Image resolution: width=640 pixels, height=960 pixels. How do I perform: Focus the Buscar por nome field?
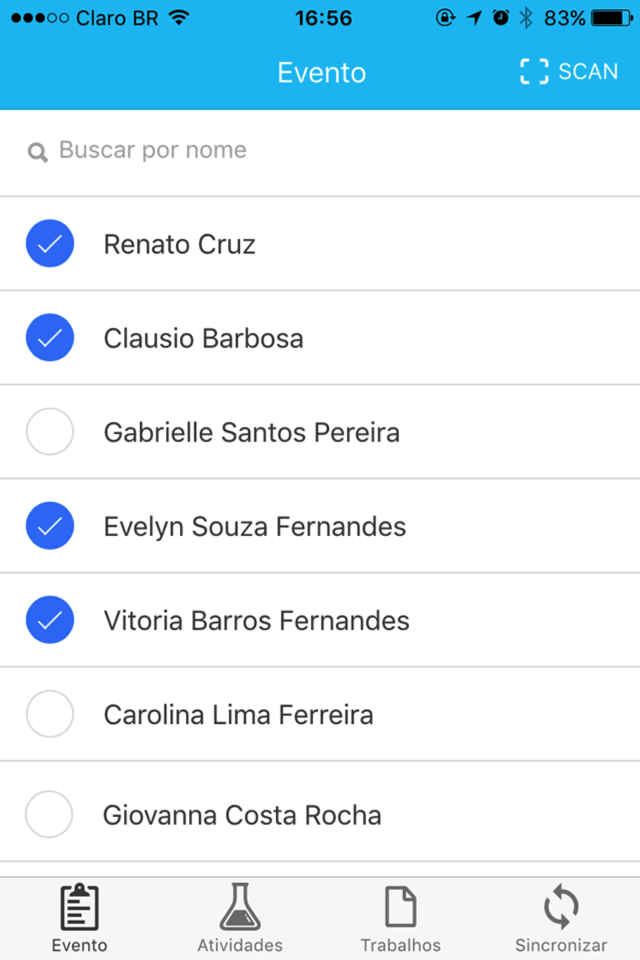(x=320, y=151)
